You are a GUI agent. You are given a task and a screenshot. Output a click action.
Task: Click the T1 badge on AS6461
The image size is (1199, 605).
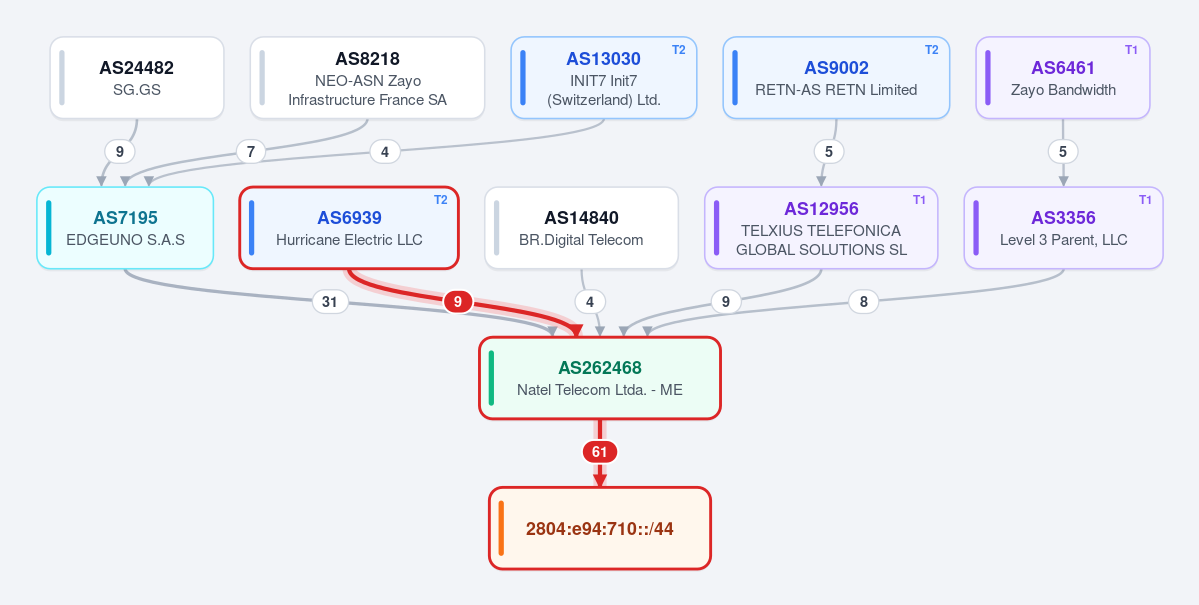coord(1132,50)
